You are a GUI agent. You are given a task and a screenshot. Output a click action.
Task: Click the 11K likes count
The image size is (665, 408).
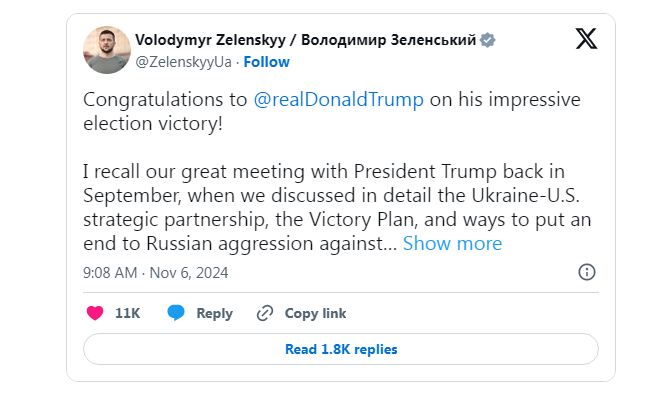coord(127,313)
